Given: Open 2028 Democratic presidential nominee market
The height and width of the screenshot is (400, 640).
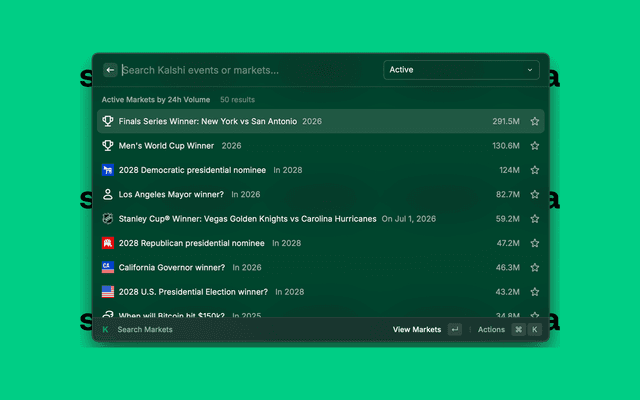Looking at the screenshot, I should click(x=321, y=170).
